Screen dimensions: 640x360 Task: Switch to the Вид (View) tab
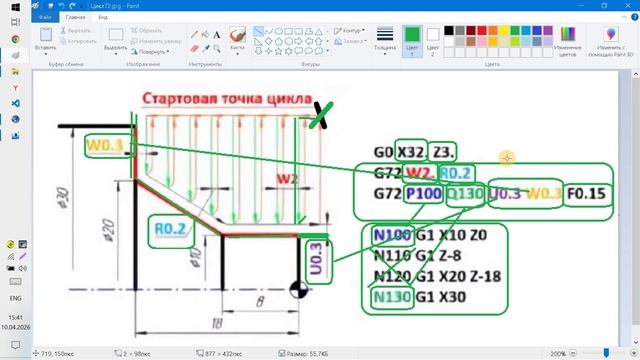tap(103, 17)
